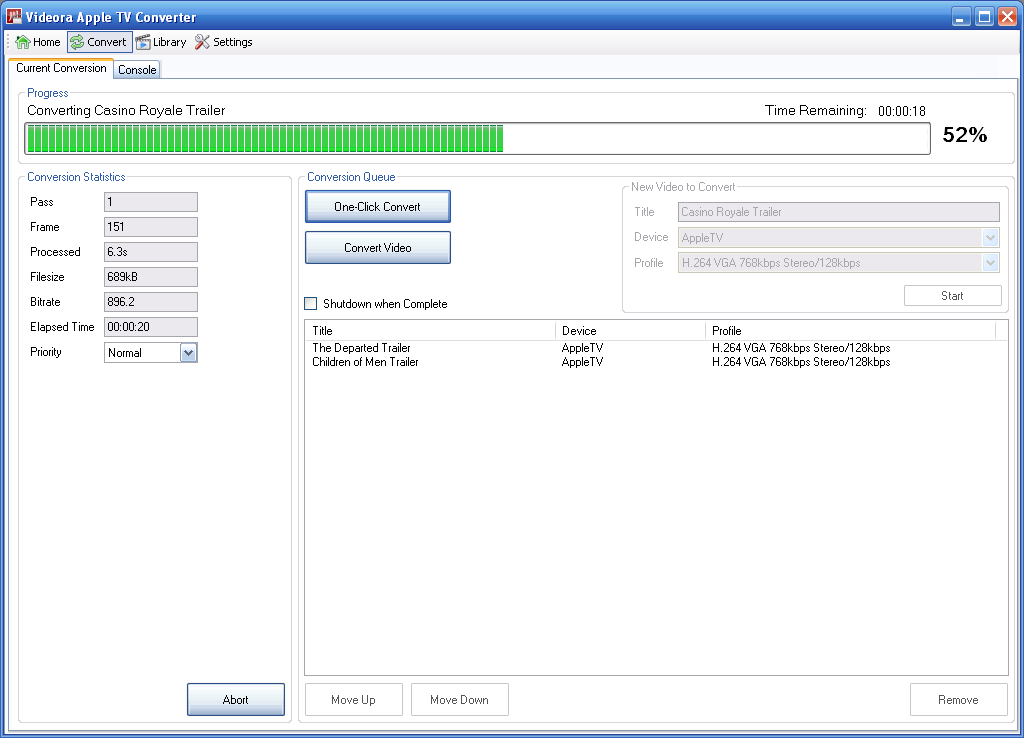The height and width of the screenshot is (738, 1024).
Task: Close the Videora Apple TV Converter window
Action: coord(1007,17)
